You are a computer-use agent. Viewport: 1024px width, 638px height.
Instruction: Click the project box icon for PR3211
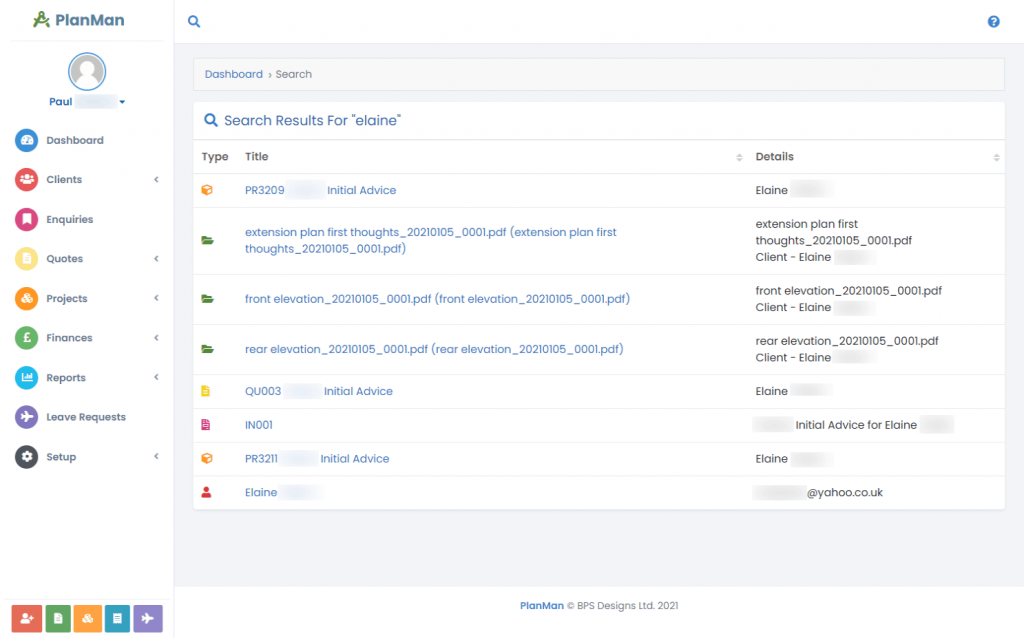click(207, 458)
